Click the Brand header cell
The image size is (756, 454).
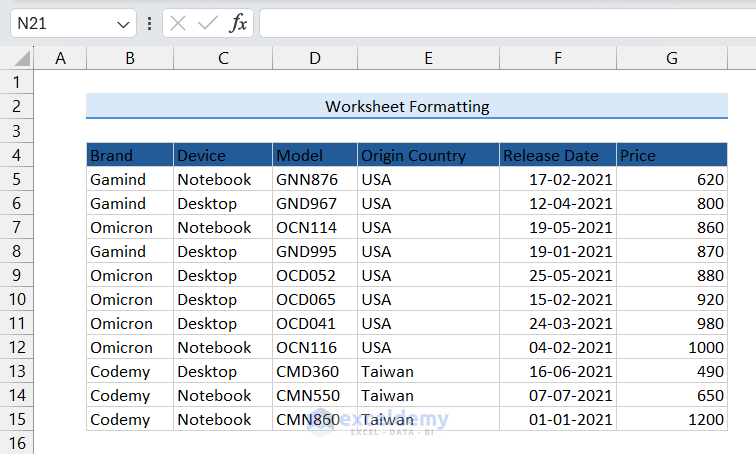click(130, 155)
